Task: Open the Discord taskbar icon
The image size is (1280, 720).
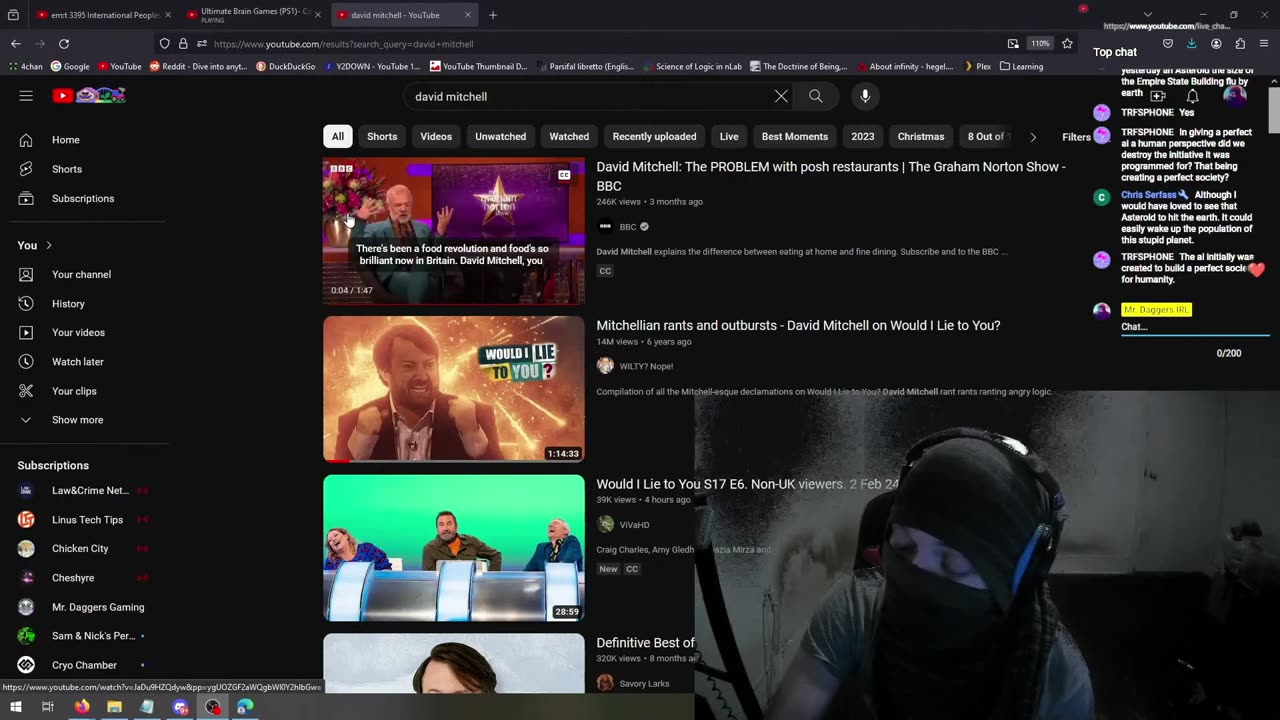Action: [x=180, y=707]
